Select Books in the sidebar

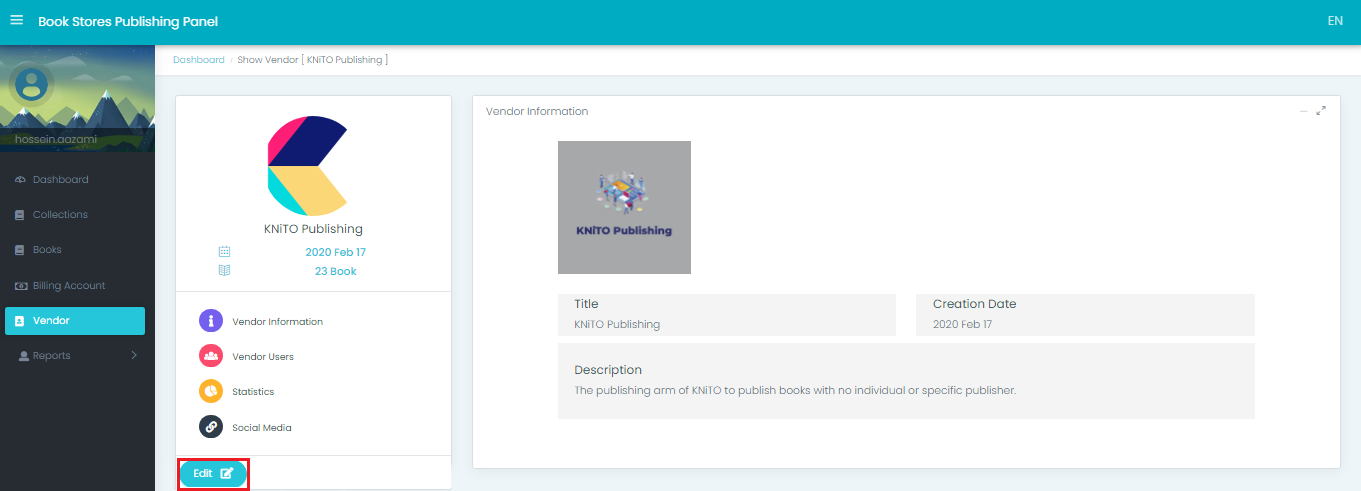[x=47, y=250]
